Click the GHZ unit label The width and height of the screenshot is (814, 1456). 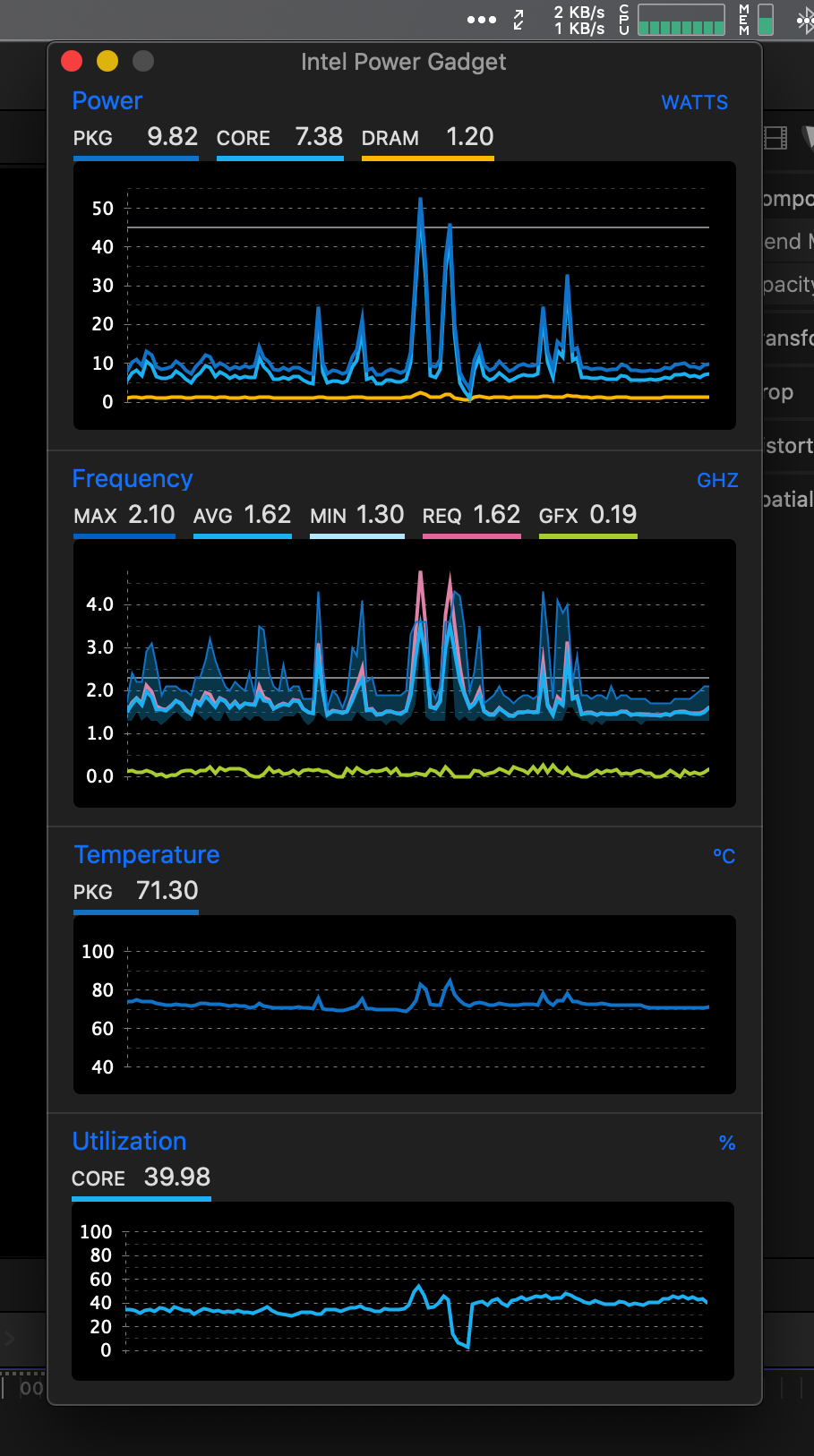(x=717, y=480)
